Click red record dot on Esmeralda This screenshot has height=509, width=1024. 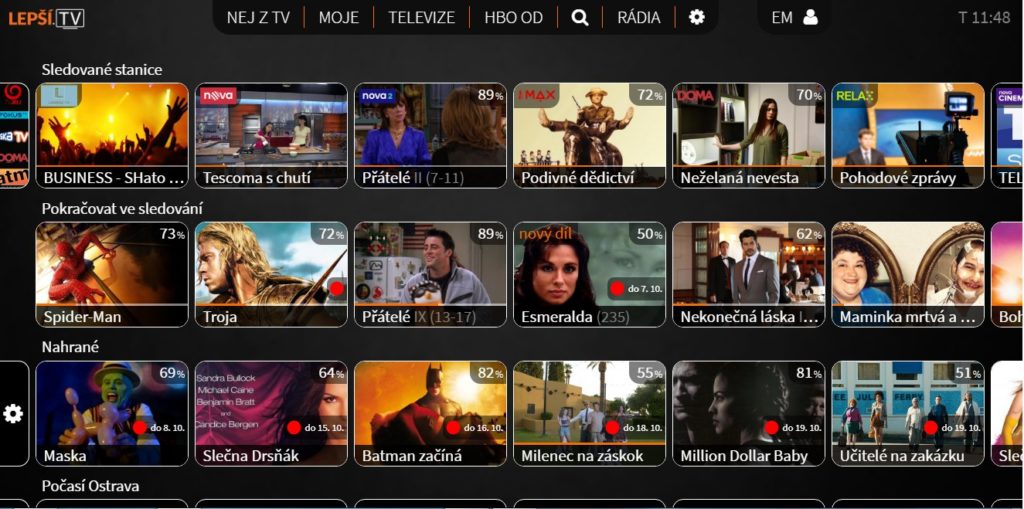pos(617,289)
